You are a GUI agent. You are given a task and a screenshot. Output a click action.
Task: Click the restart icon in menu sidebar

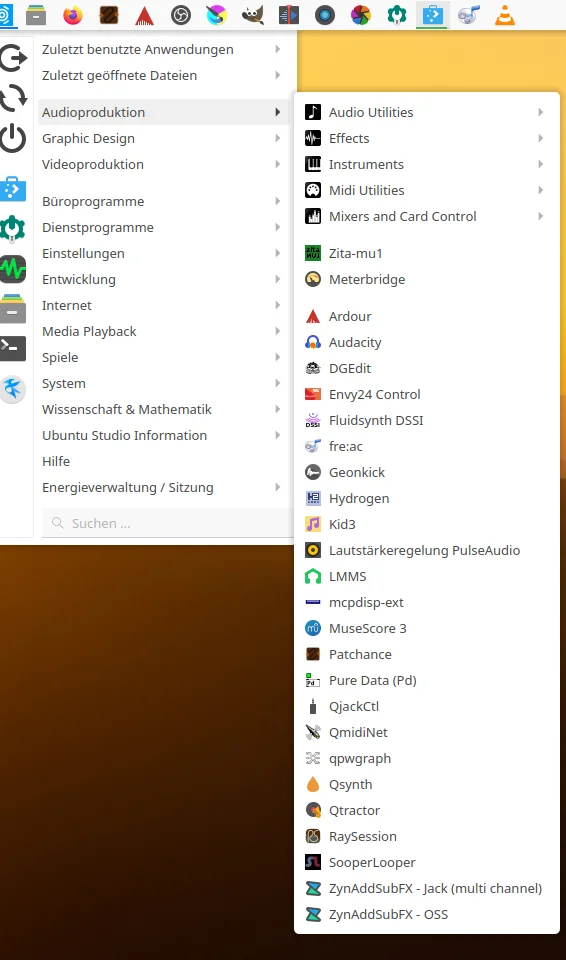(13, 98)
